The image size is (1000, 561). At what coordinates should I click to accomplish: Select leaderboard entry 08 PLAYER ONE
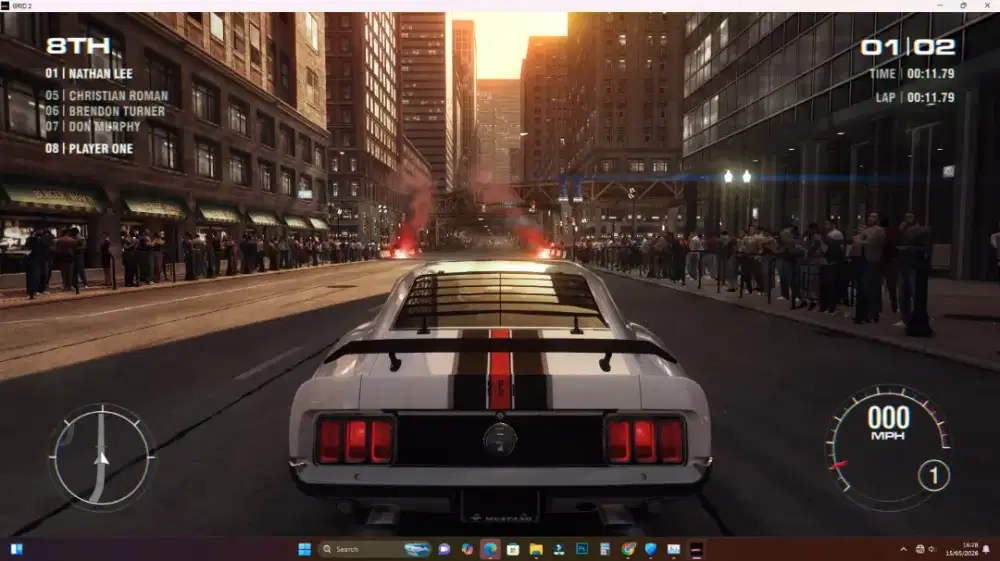tap(89, 149)
